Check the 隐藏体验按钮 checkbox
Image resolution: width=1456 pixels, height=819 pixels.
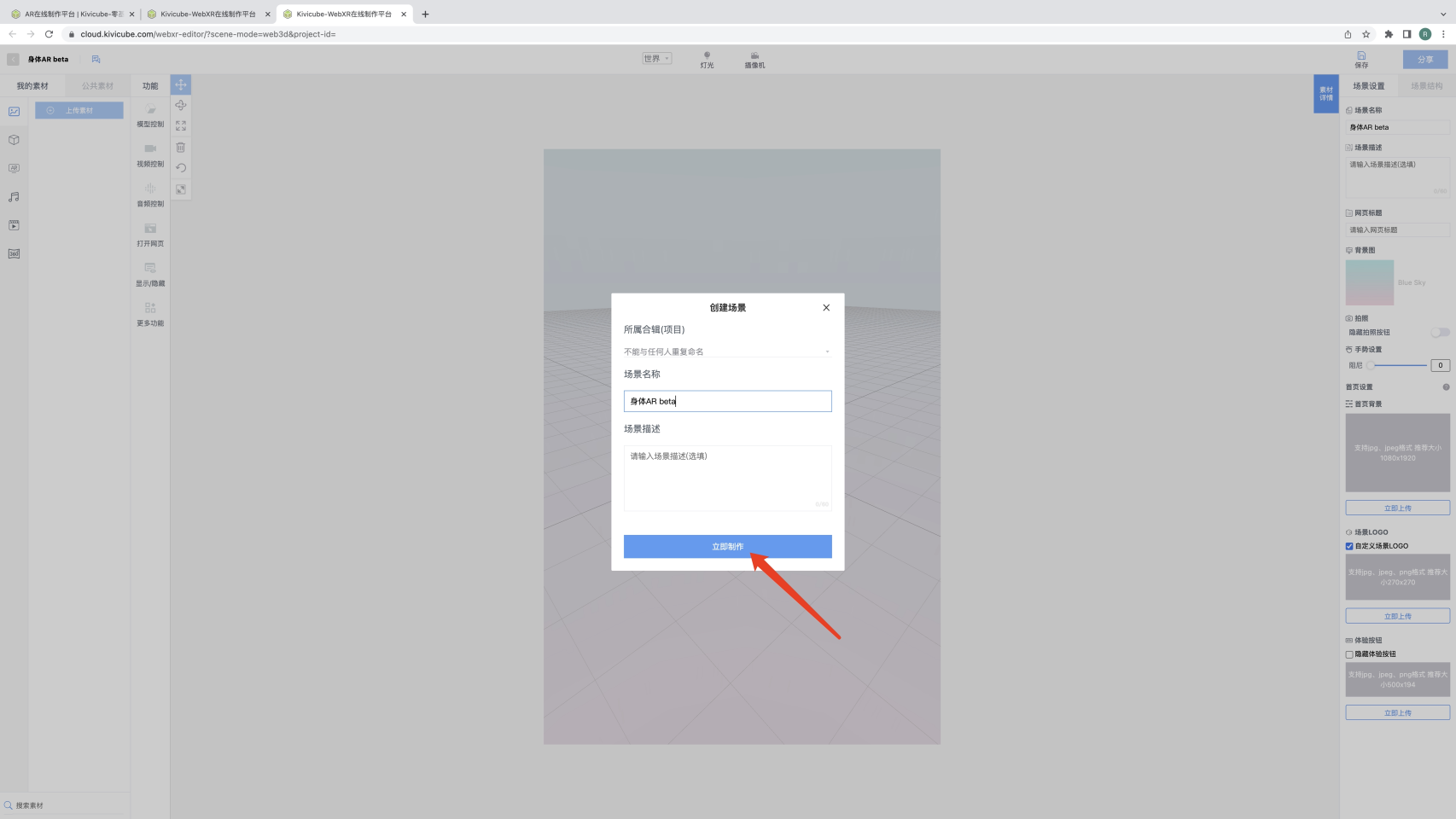point(1349,654)
